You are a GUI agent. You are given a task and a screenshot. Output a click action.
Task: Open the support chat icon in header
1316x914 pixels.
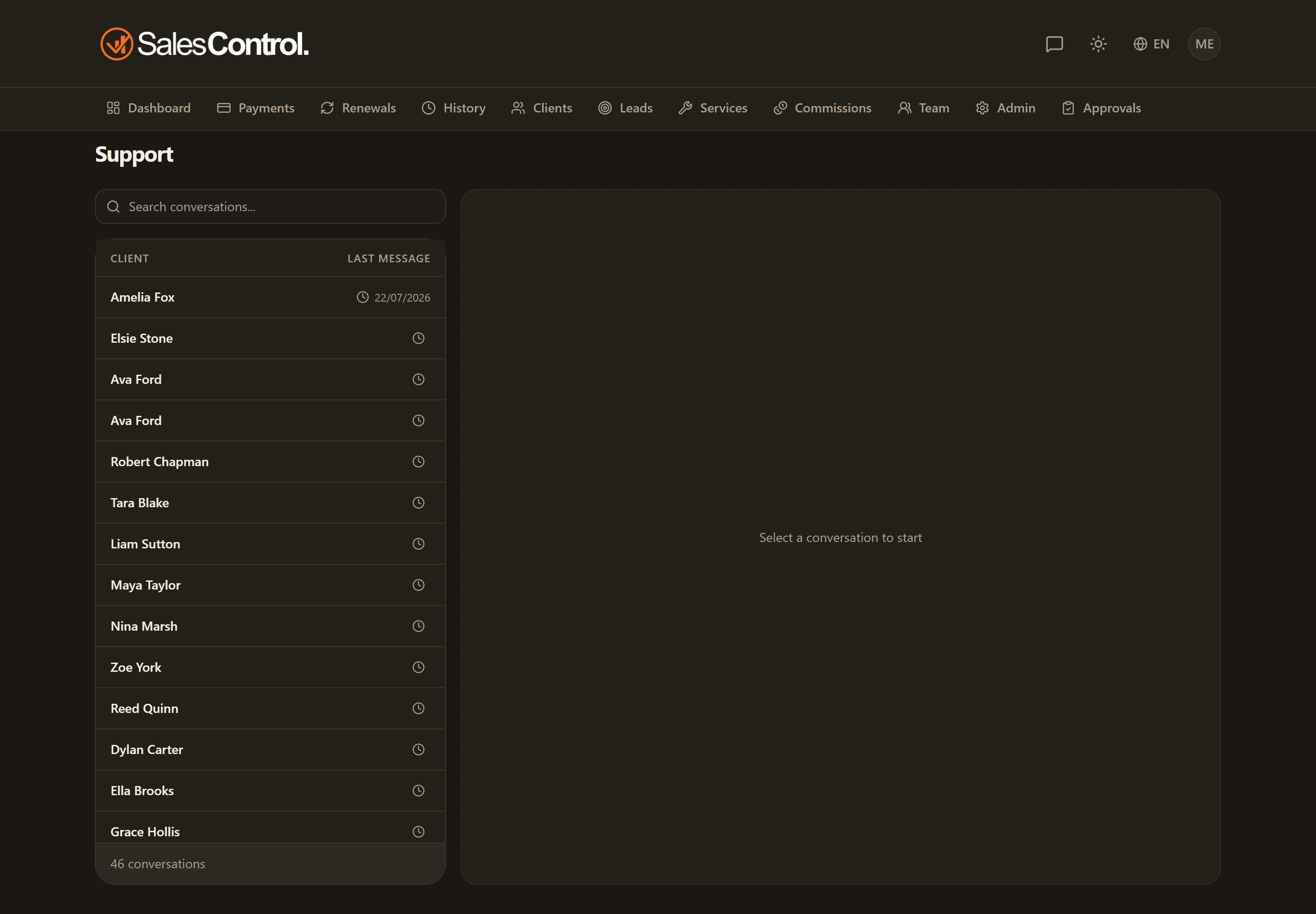[x=1054, y=44]
